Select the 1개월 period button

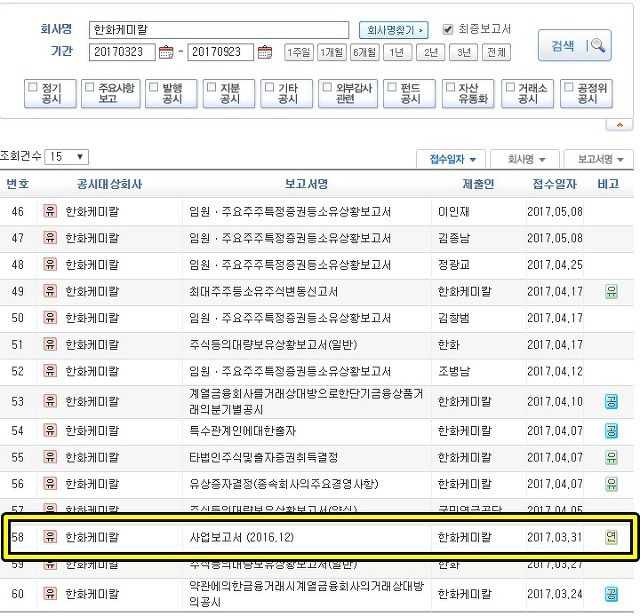pyautogui.click(x=331, y=53)
